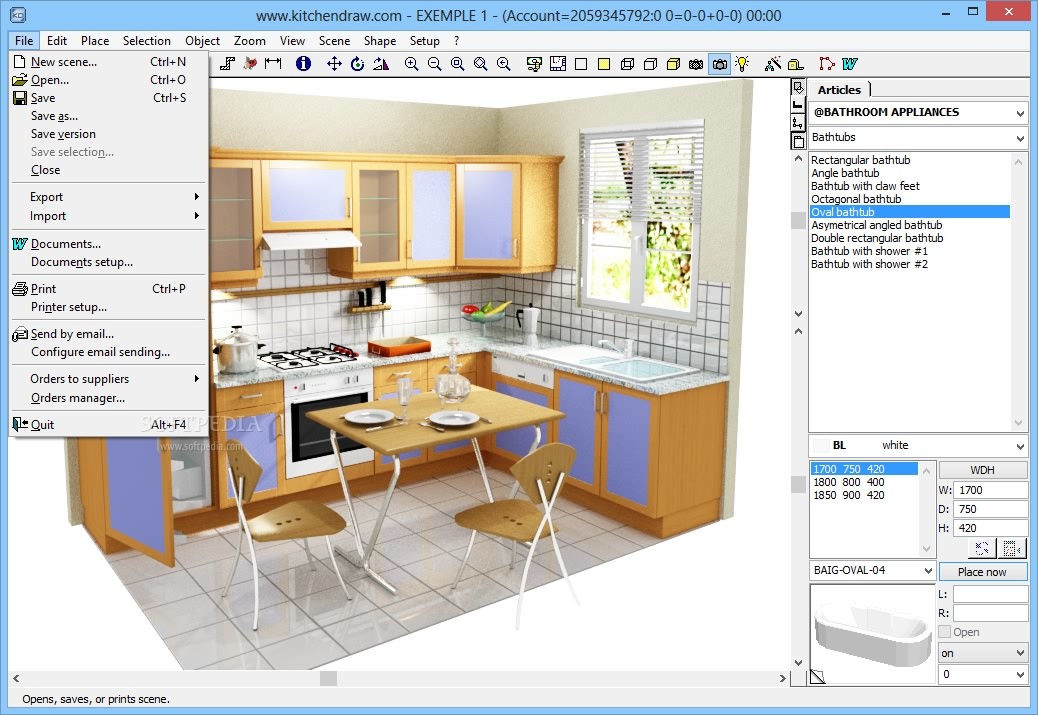Click the WDH button
Viewport: 1038px width, 715px height.
point(983,470)
